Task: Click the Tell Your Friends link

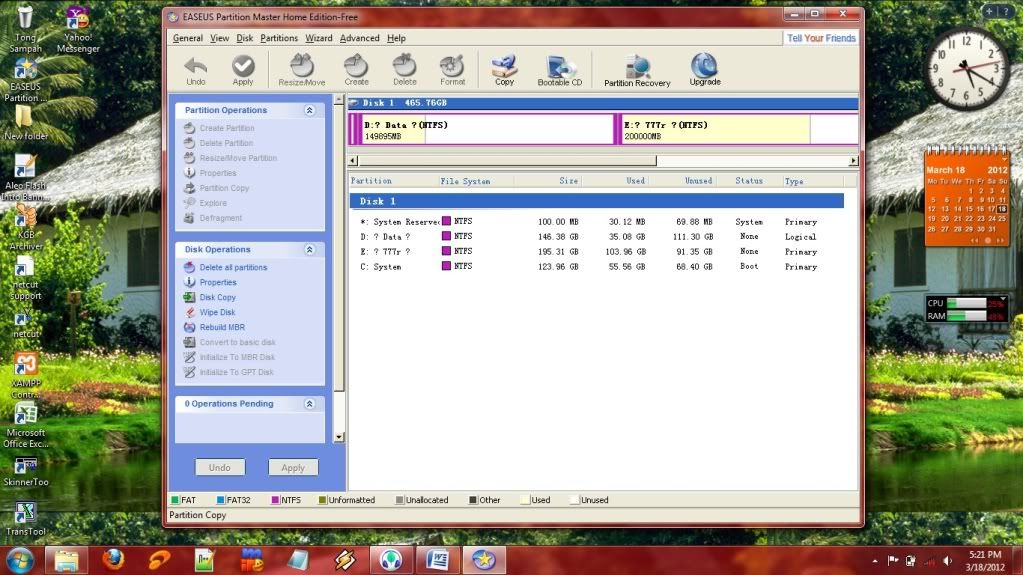Action: [x=821, y=38]
